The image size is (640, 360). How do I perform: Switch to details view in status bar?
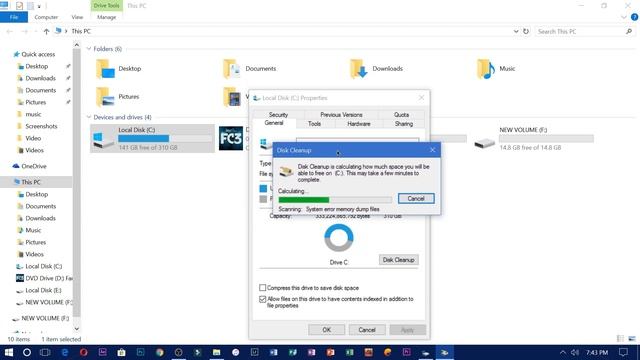620,339
